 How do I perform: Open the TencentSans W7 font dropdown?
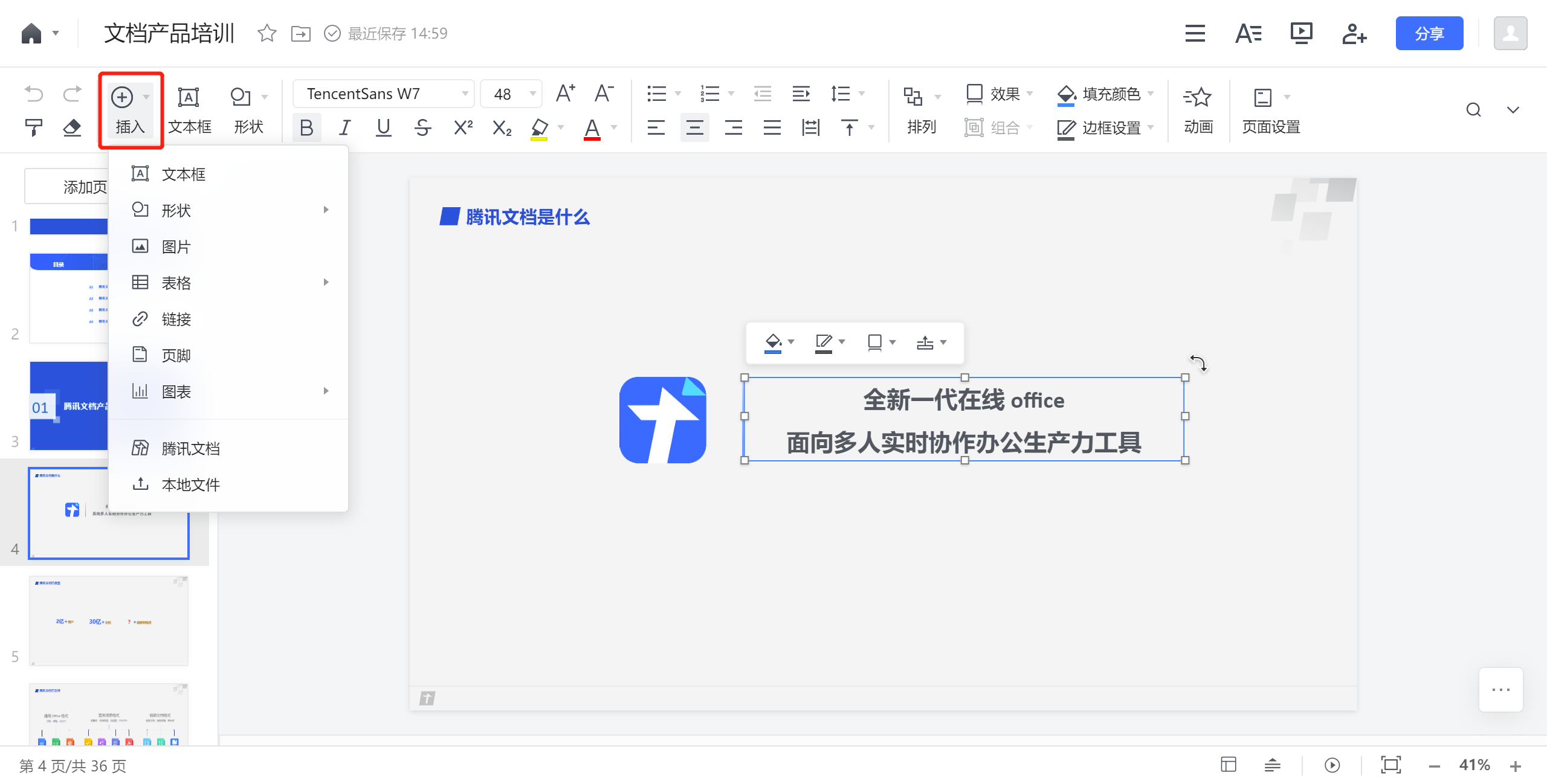click(383, 94)
